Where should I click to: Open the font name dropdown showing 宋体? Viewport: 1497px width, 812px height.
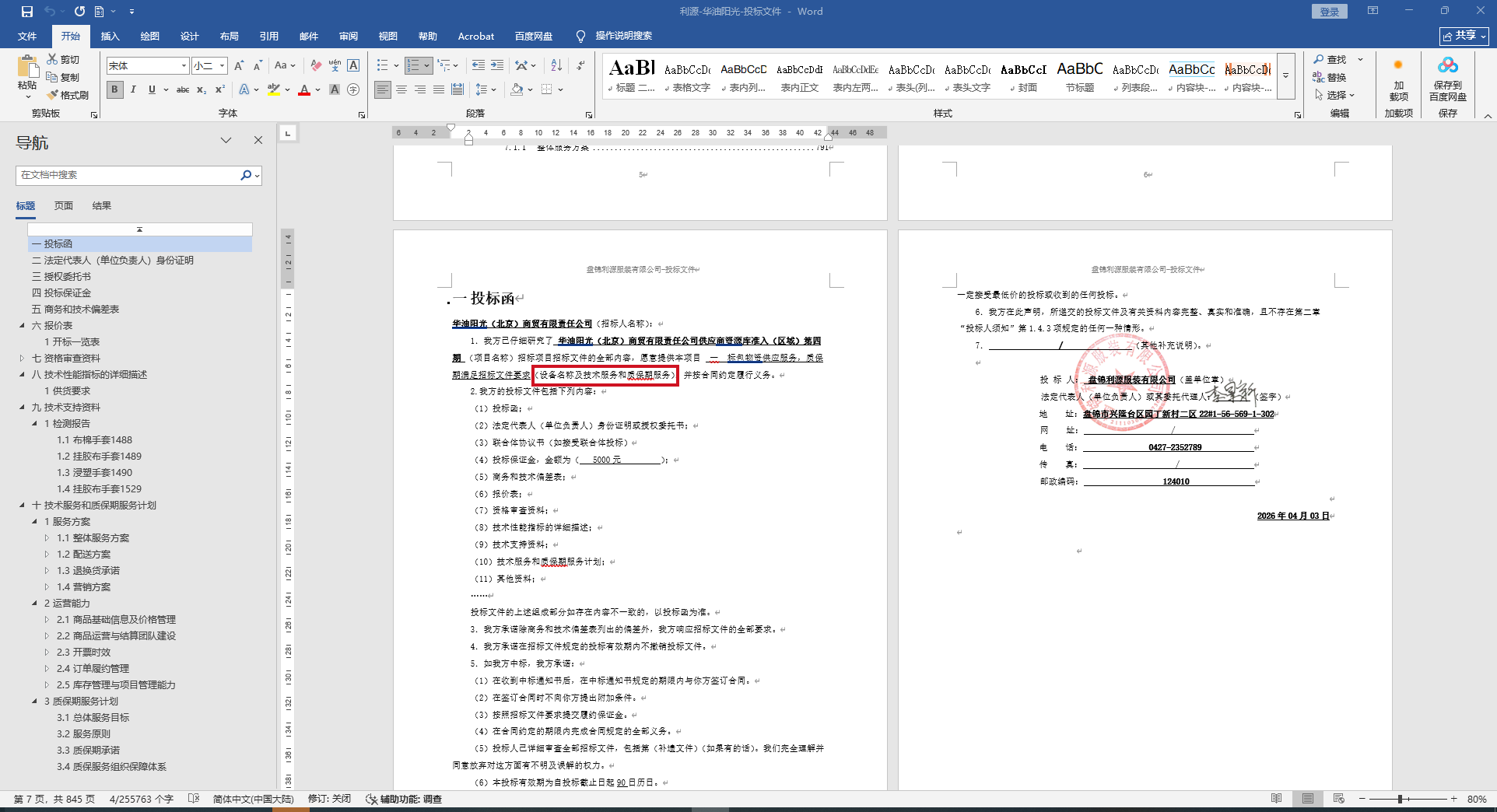click(184, 66)
